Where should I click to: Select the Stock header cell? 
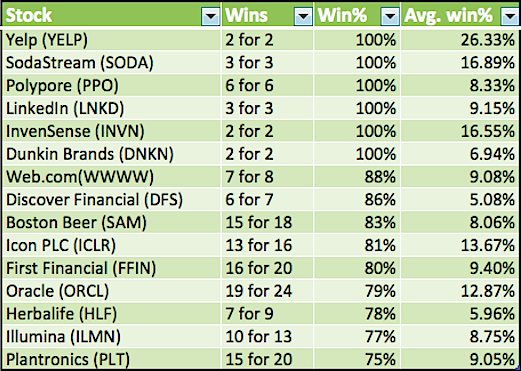coord(111,15)
